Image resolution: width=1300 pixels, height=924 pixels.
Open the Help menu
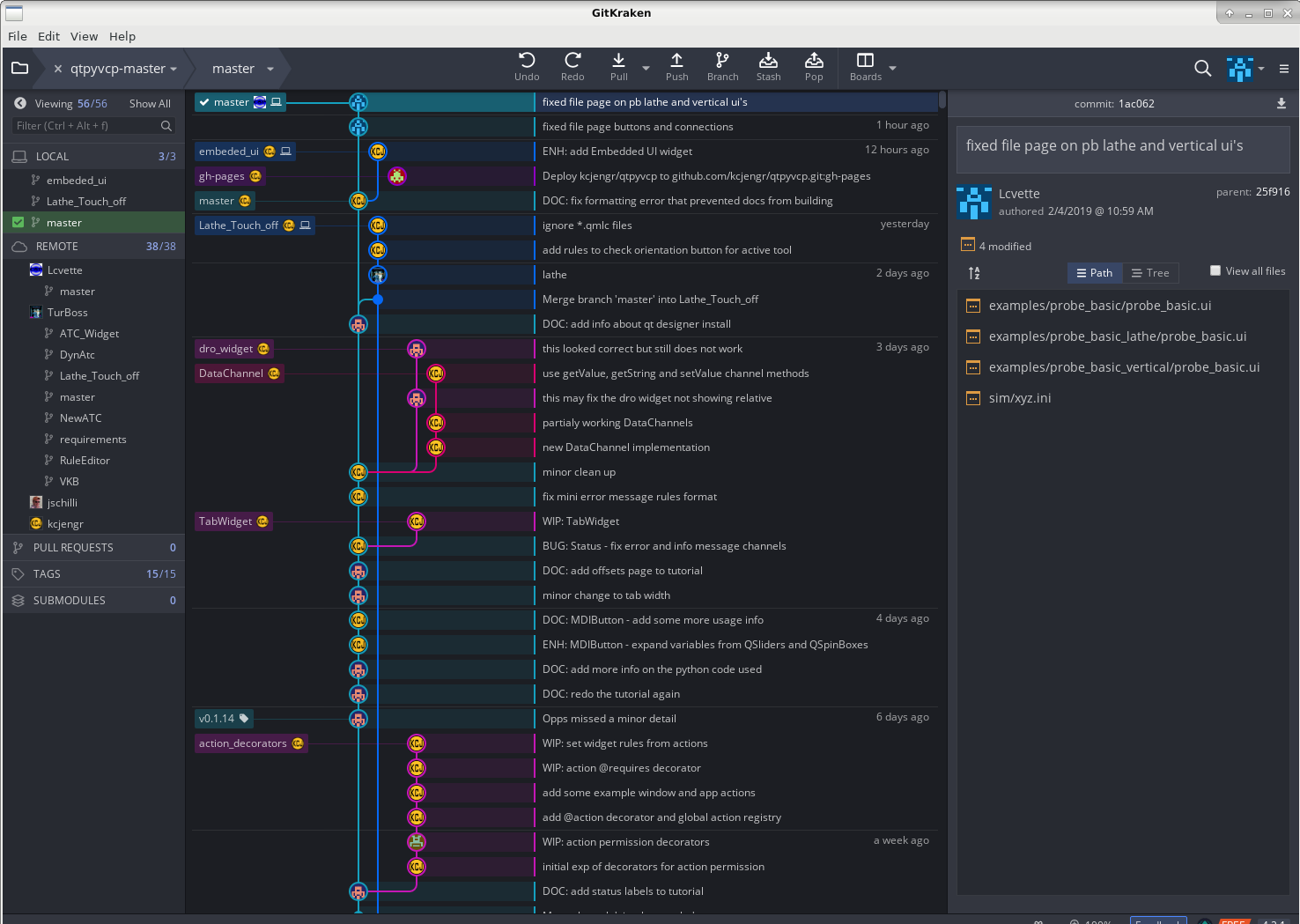[x=122, y=36]
